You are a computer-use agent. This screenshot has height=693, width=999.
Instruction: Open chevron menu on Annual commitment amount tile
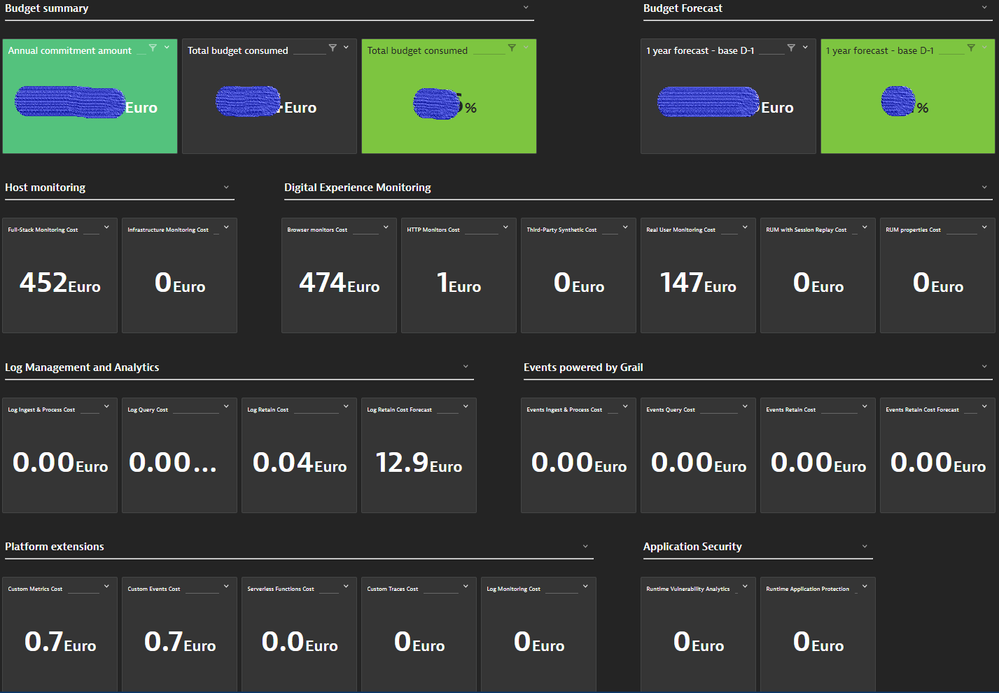(x=167, y=48)
